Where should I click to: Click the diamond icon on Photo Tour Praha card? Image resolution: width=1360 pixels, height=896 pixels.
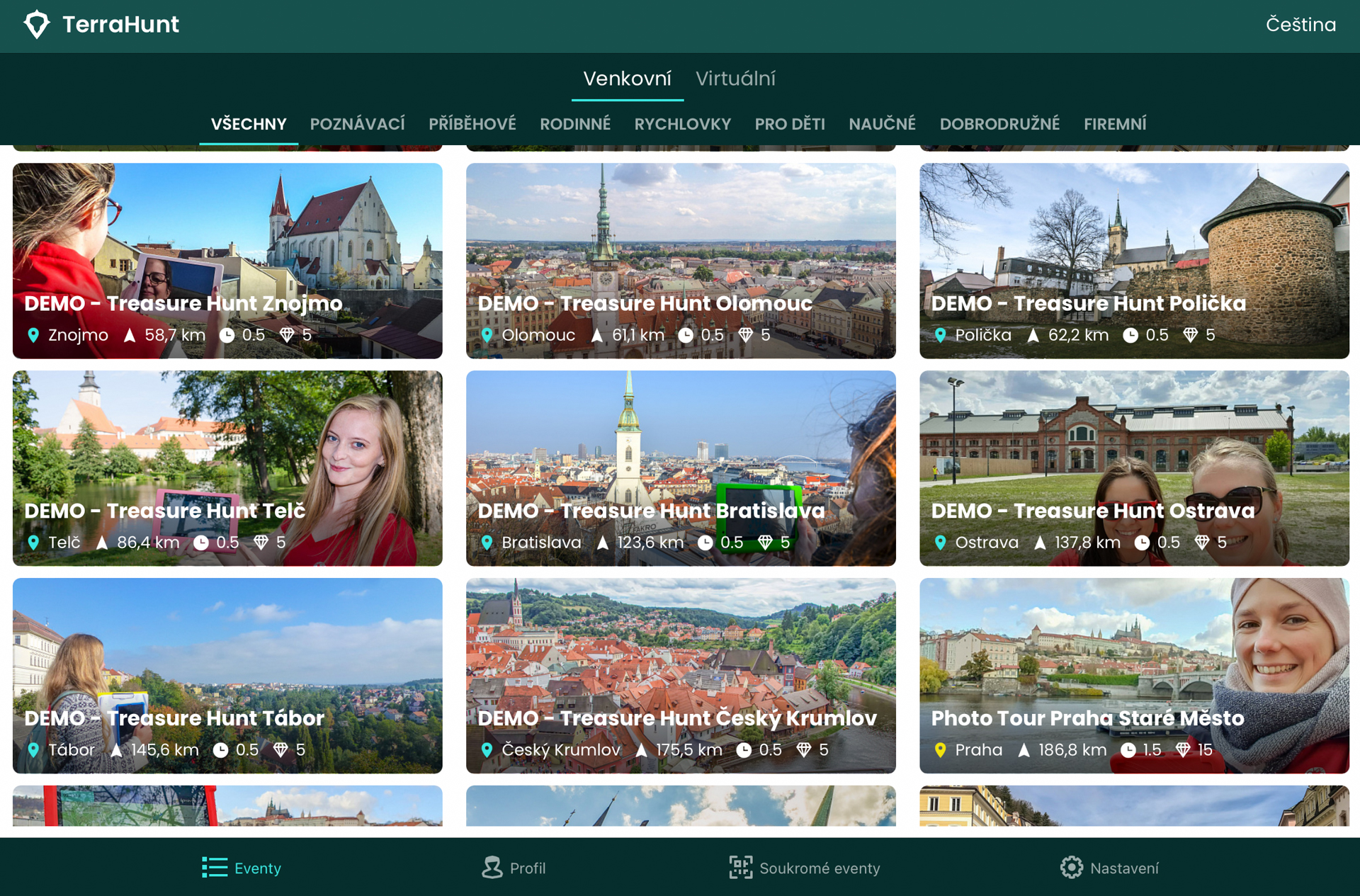(x=1183, y=749)
